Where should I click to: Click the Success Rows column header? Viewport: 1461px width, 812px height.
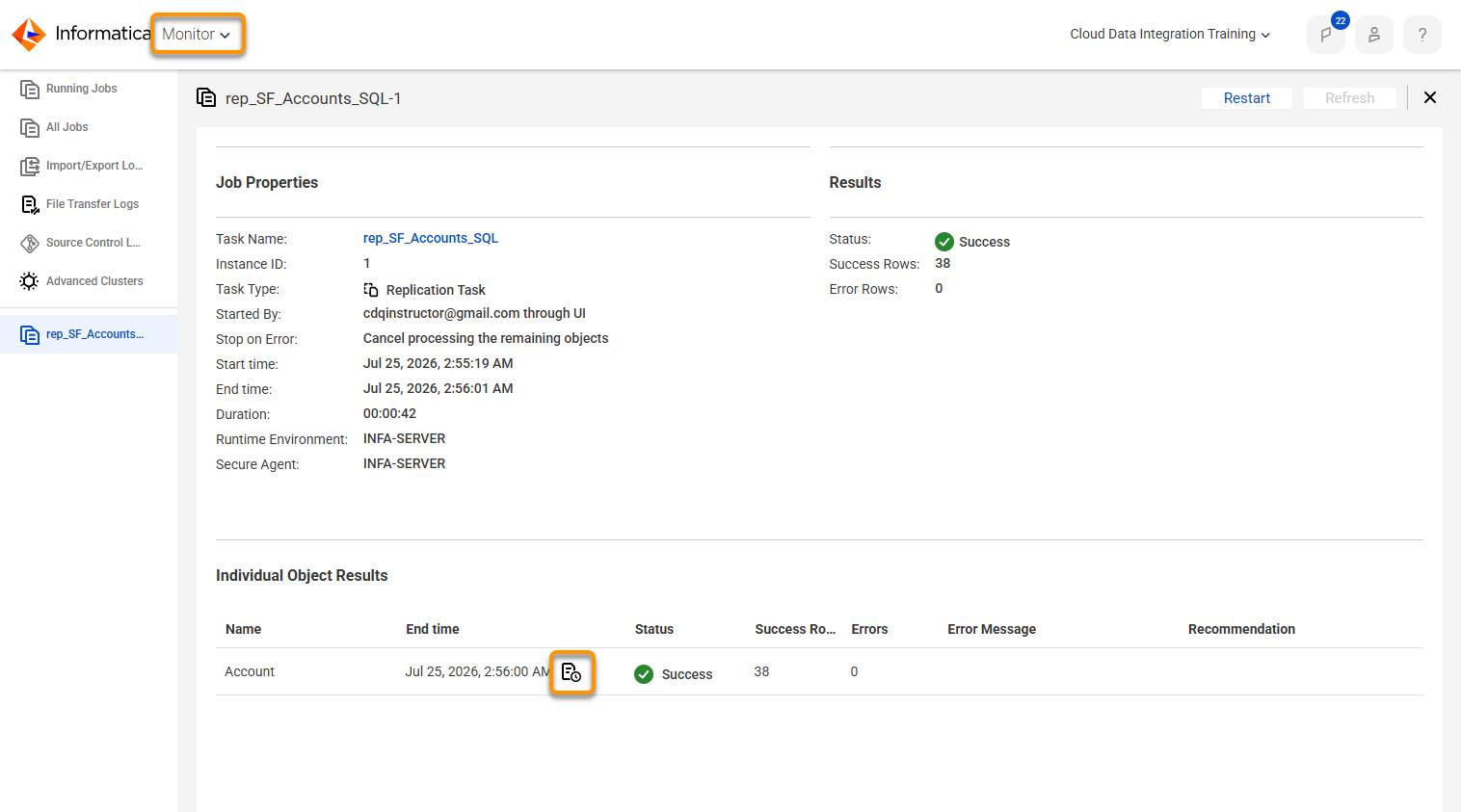[x=795, y=629]
